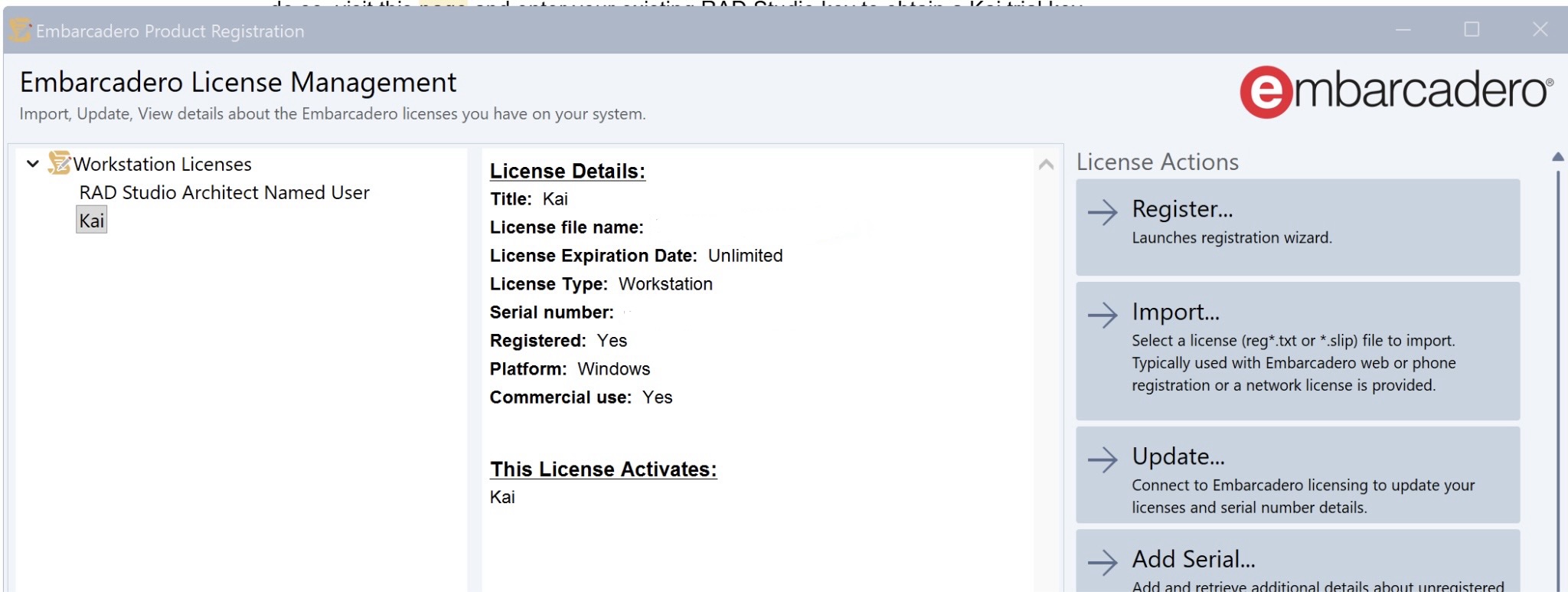Click the arrow icon beside Register
The height and width of the screenshot is (592, 1568).
click(x=1102, y=212)
